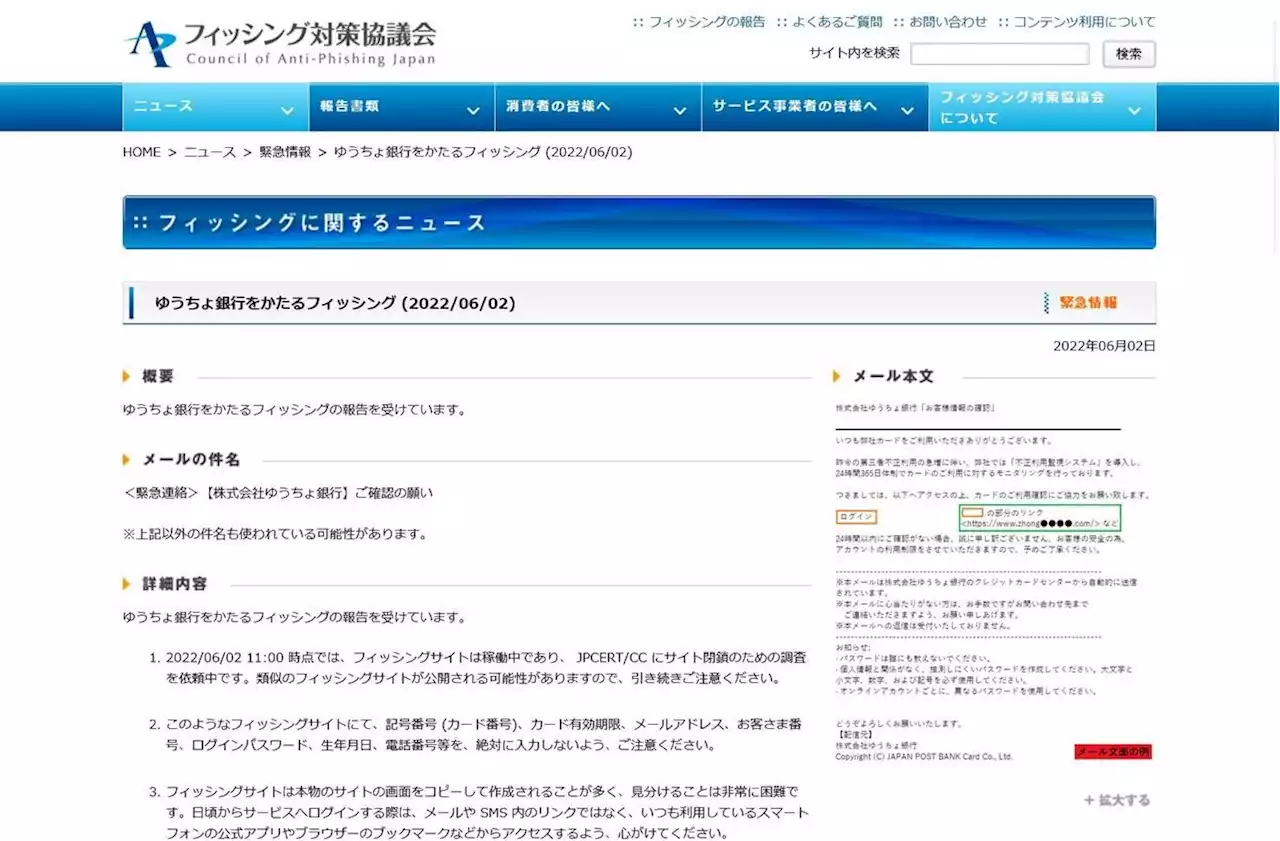Click the red メール文面の例 label
1280x841 pixels.
pos(1113,752)
